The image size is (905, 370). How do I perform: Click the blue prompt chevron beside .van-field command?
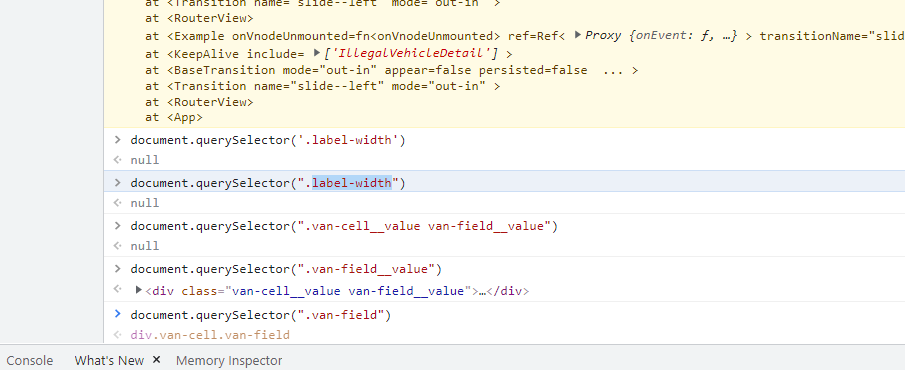(118, 314)
